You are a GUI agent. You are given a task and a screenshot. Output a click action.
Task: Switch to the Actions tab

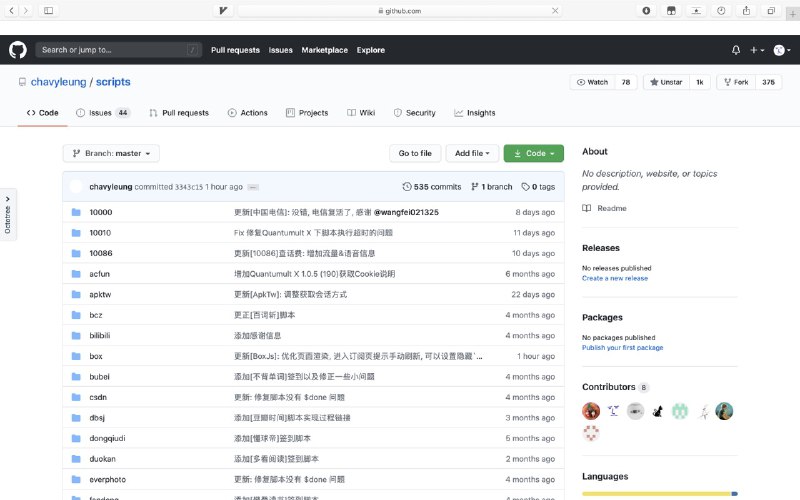tap(247, 113)
